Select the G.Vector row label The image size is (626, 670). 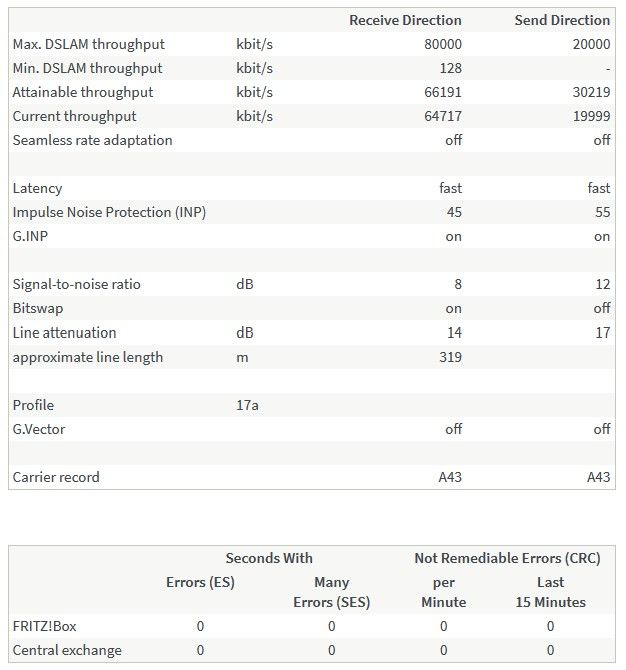tap(39, 429)
